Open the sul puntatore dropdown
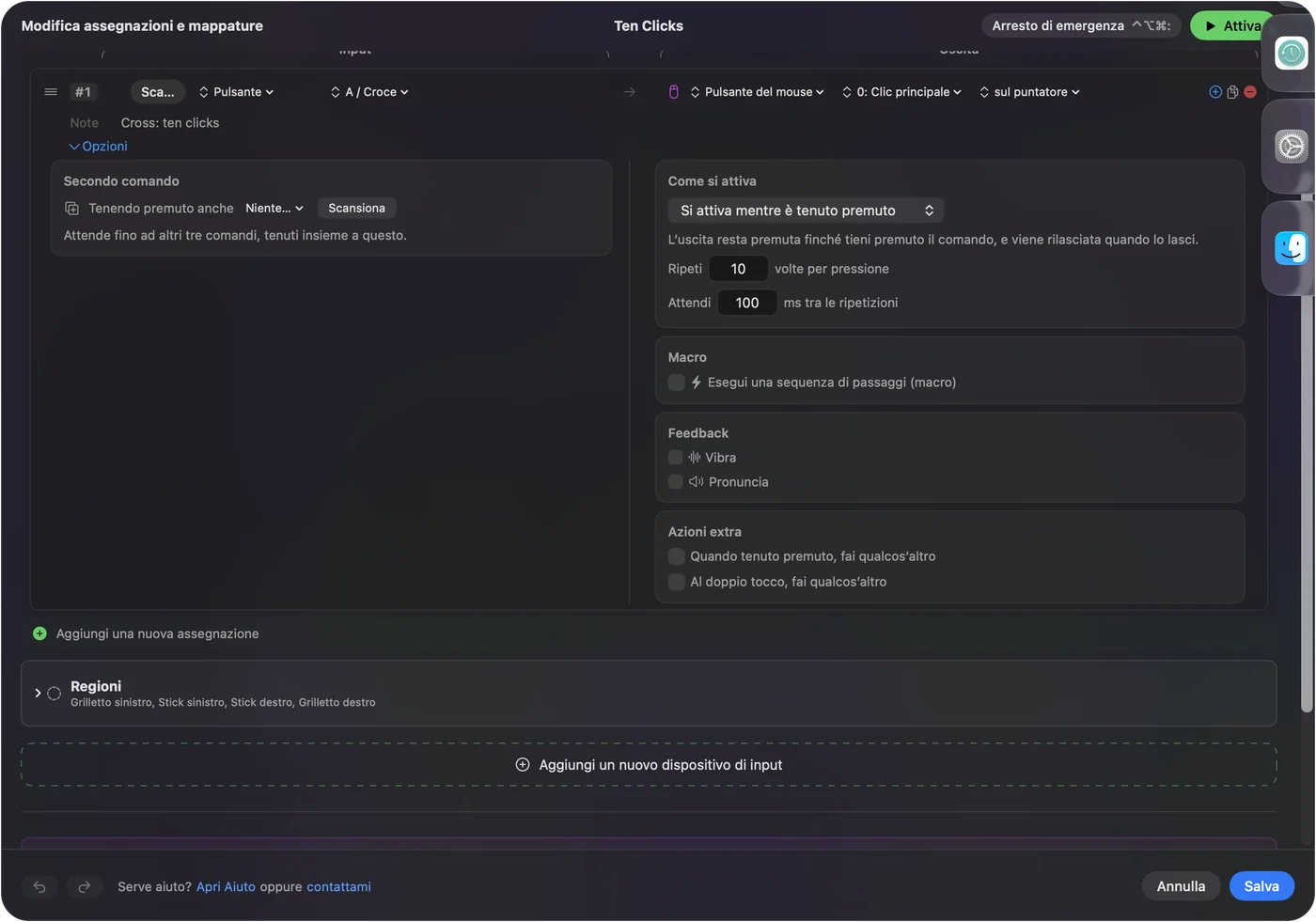Screen dimensions: 1316x922 [1029, 92]
